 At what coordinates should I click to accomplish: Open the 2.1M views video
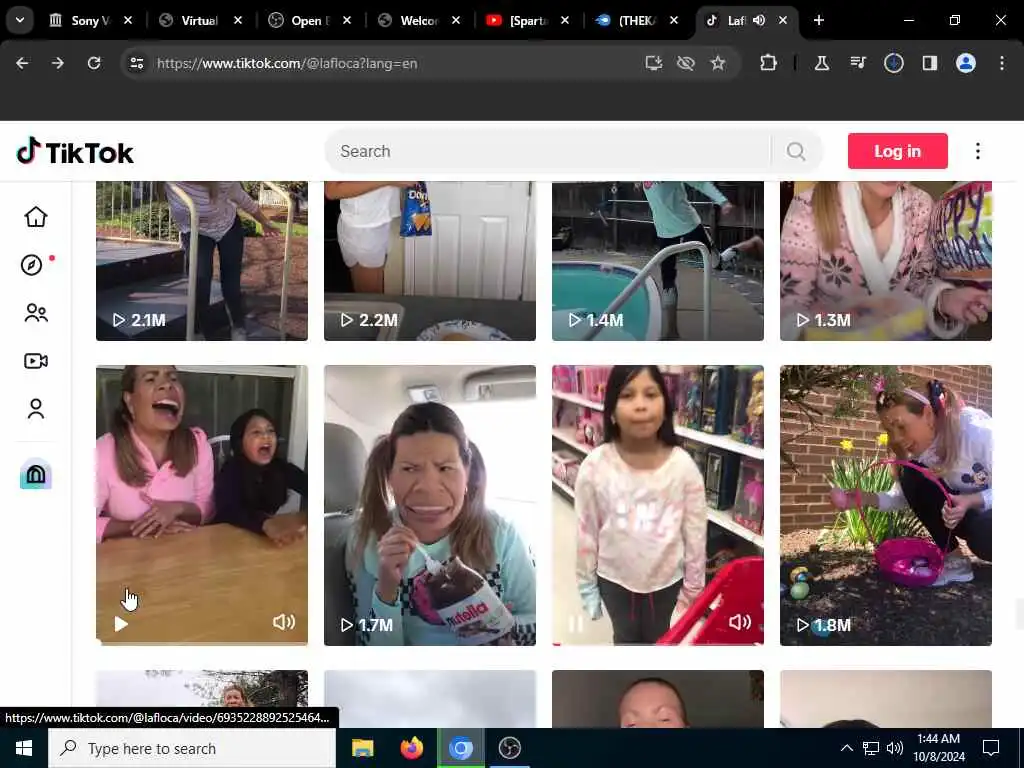tap(202, 261)
